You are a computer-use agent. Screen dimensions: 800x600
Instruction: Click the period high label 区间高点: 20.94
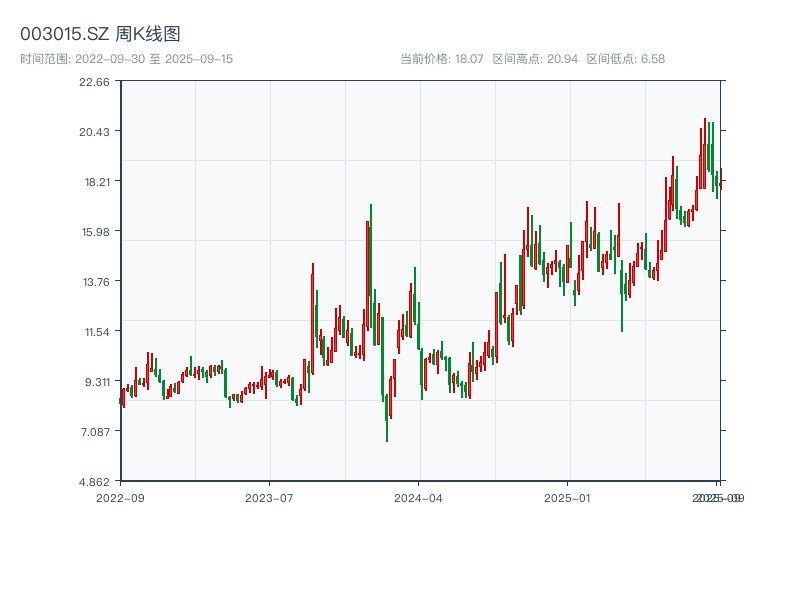535,59
